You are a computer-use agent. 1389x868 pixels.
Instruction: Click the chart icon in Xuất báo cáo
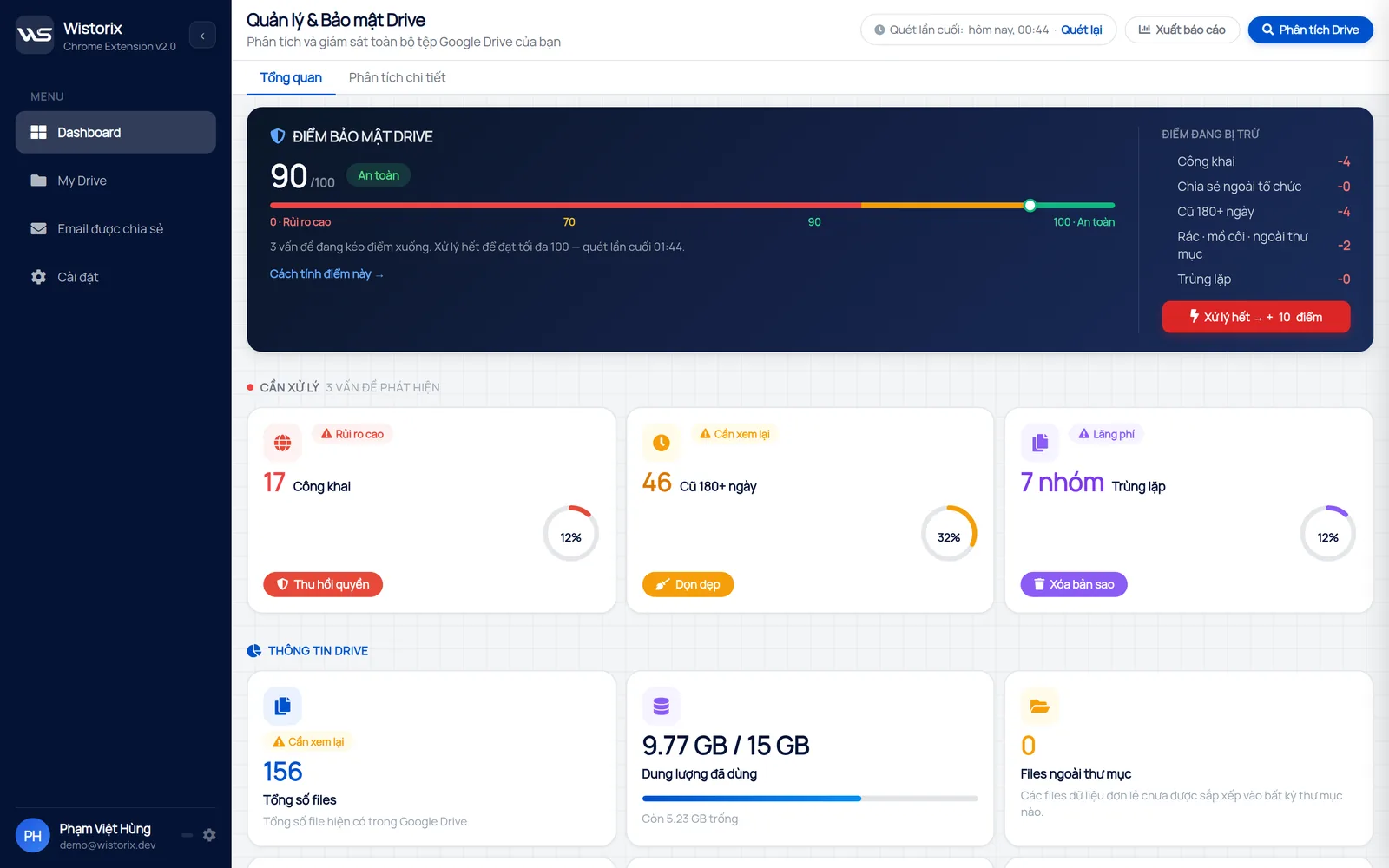click(x=1144, y=30)
